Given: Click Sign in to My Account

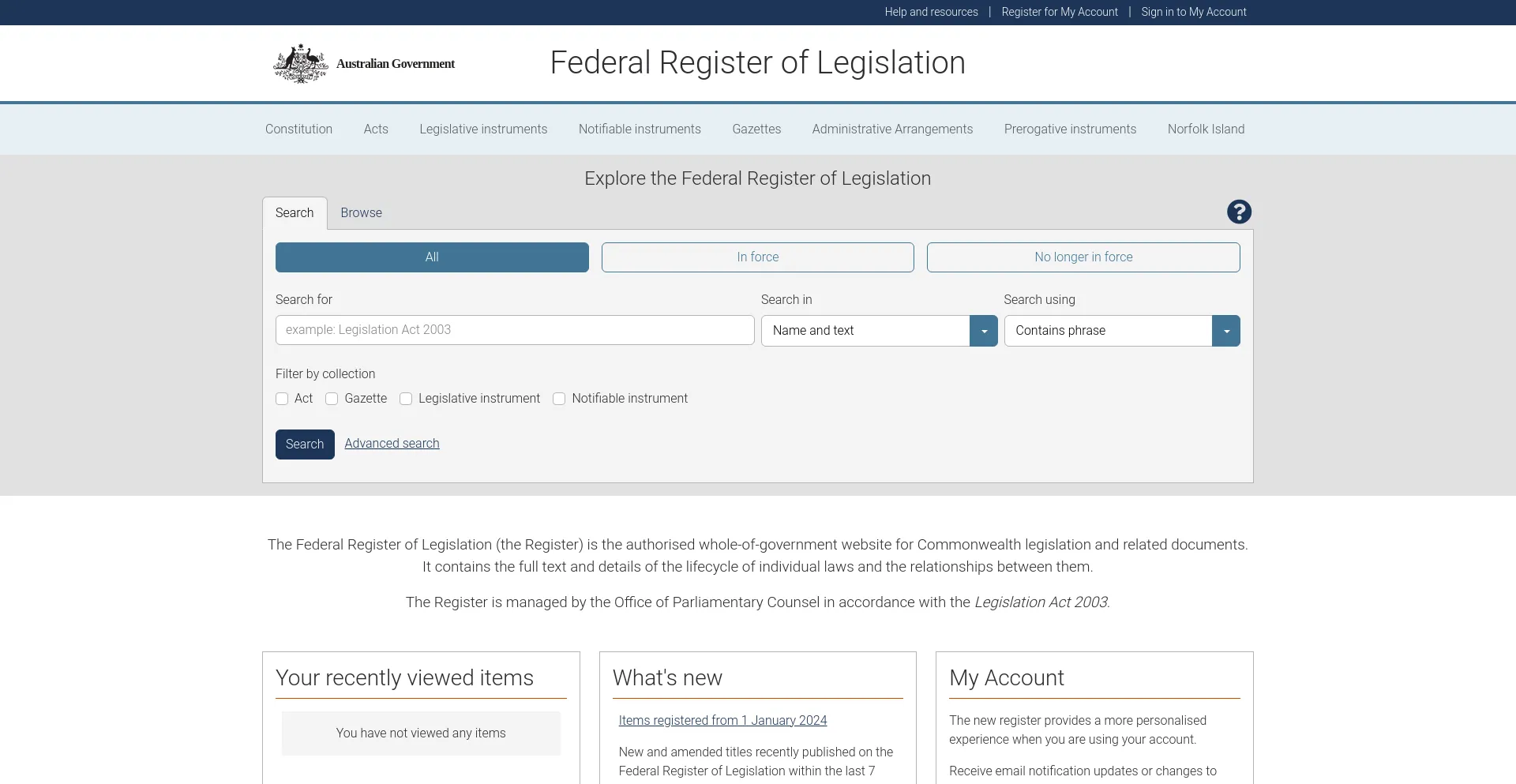Looking at the screenshot, I should 1194,12.
